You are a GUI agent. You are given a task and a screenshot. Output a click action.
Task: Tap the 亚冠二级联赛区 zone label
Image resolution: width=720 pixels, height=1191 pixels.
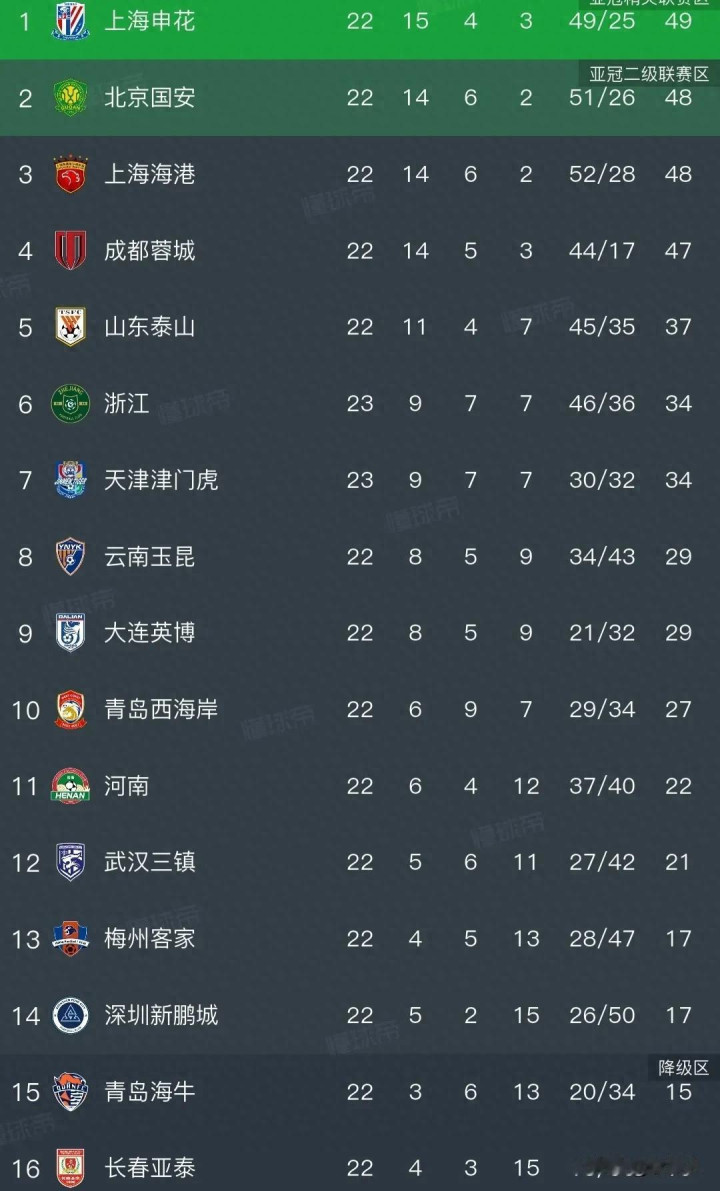point(649,74)
